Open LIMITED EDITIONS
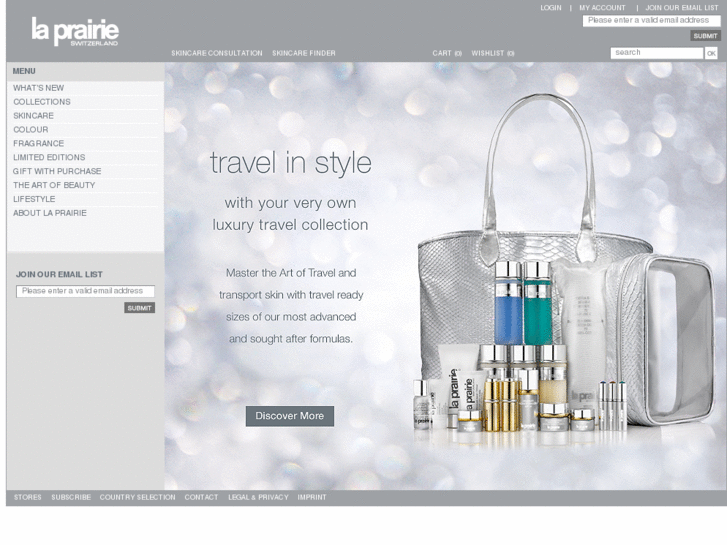727x545 pixels. [49, 158]
